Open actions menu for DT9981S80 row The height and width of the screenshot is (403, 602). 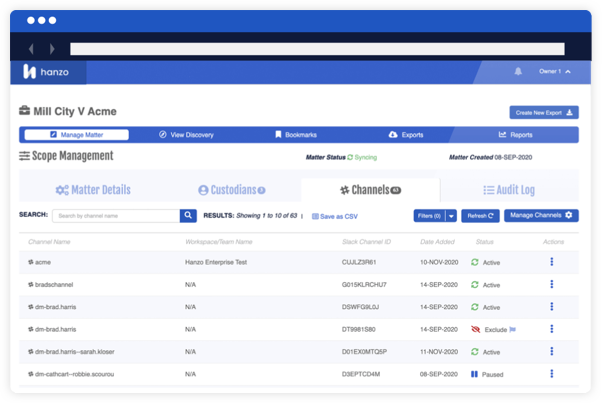(552, 329)
